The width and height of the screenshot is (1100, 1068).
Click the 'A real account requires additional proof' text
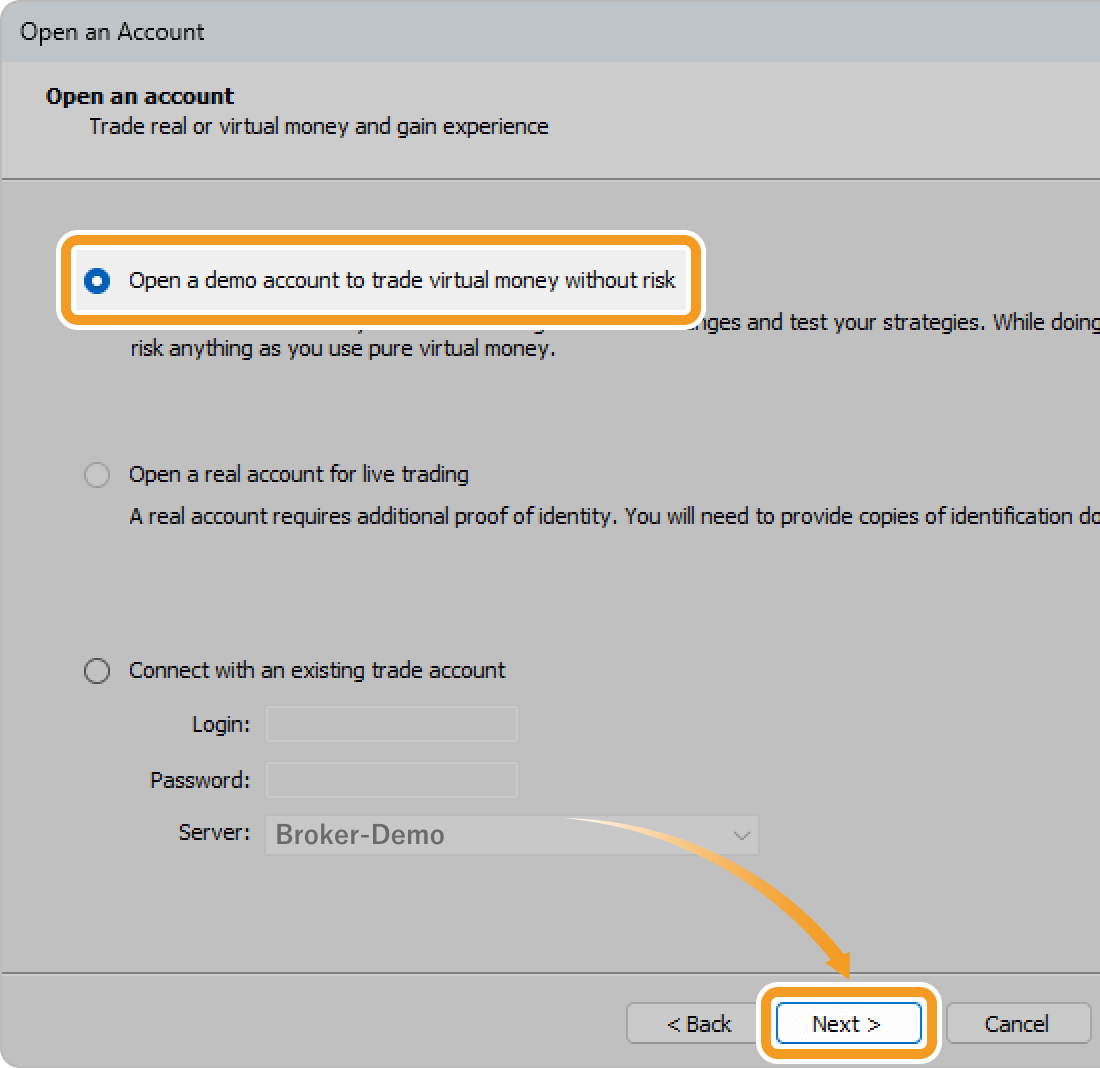tap(615, 516)
